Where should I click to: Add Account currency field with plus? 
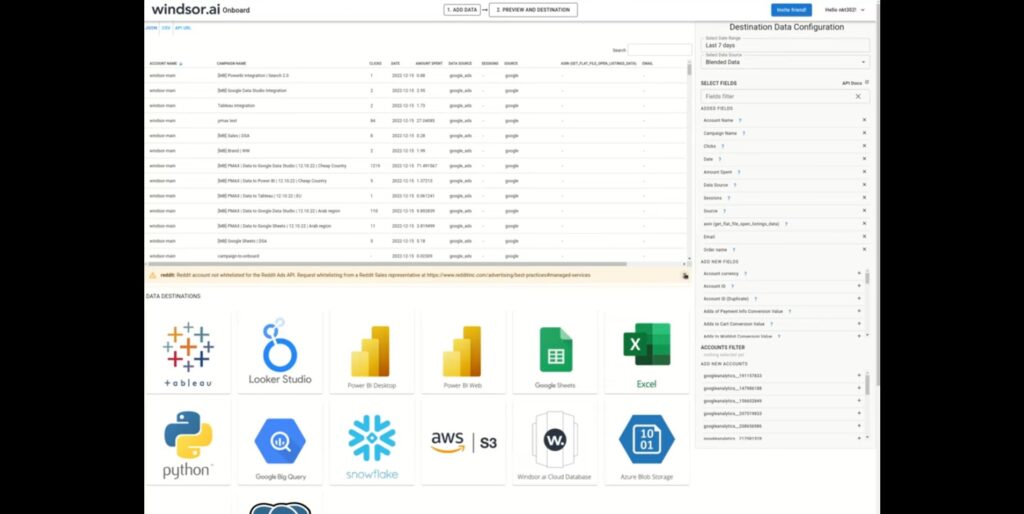click(859, 274)
